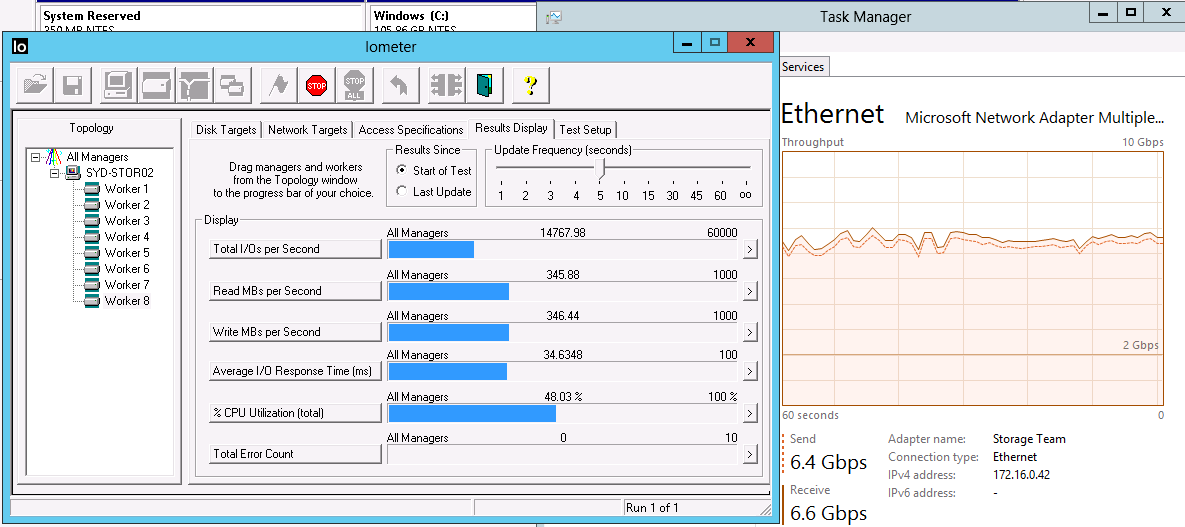
Task: Click the Disconnect Selected Worker icon
Action: 447,85
